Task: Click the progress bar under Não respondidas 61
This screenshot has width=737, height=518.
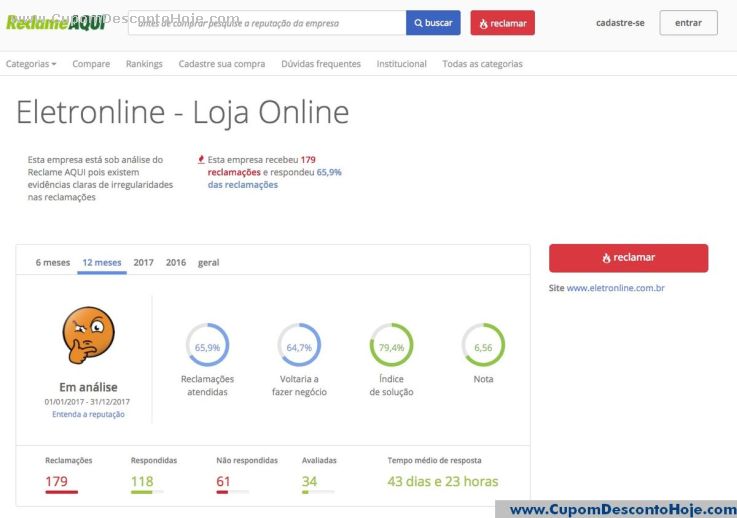Action: tap(233, 492)
